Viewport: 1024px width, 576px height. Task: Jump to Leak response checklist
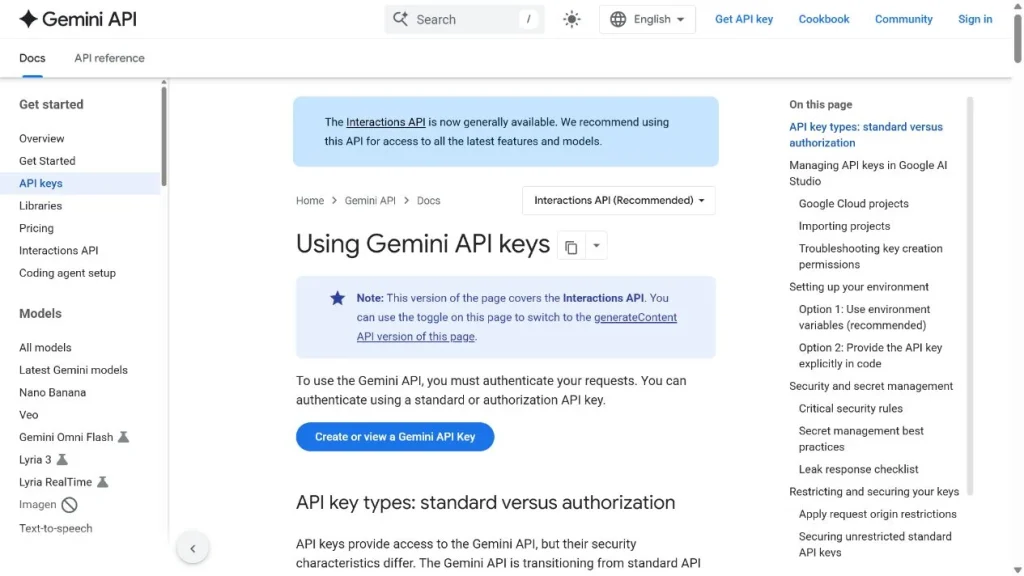[858, 469]
